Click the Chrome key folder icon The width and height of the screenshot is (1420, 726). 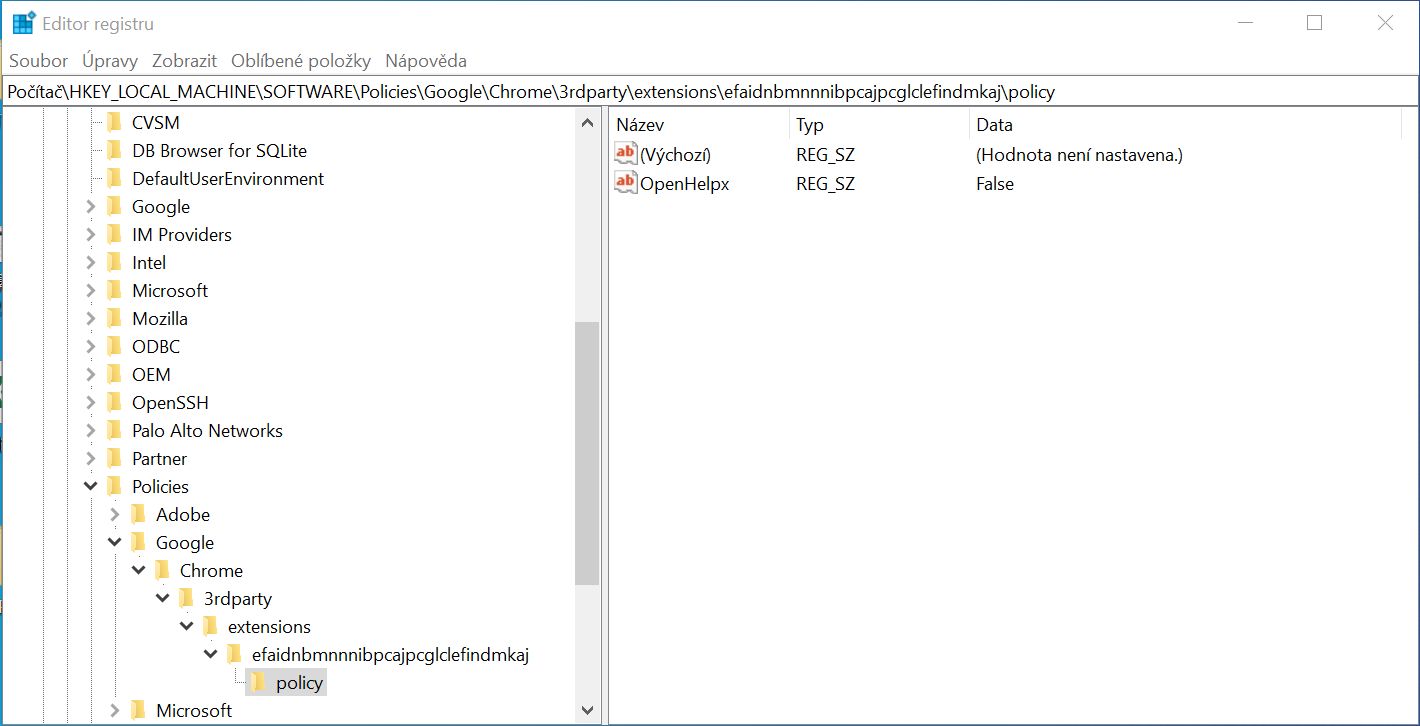click(x=162, y=570)
